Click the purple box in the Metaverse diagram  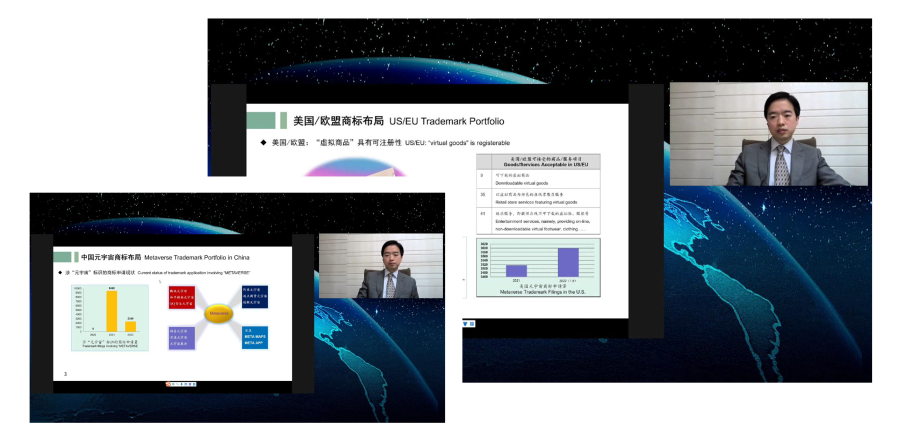[x=182, y=338]
